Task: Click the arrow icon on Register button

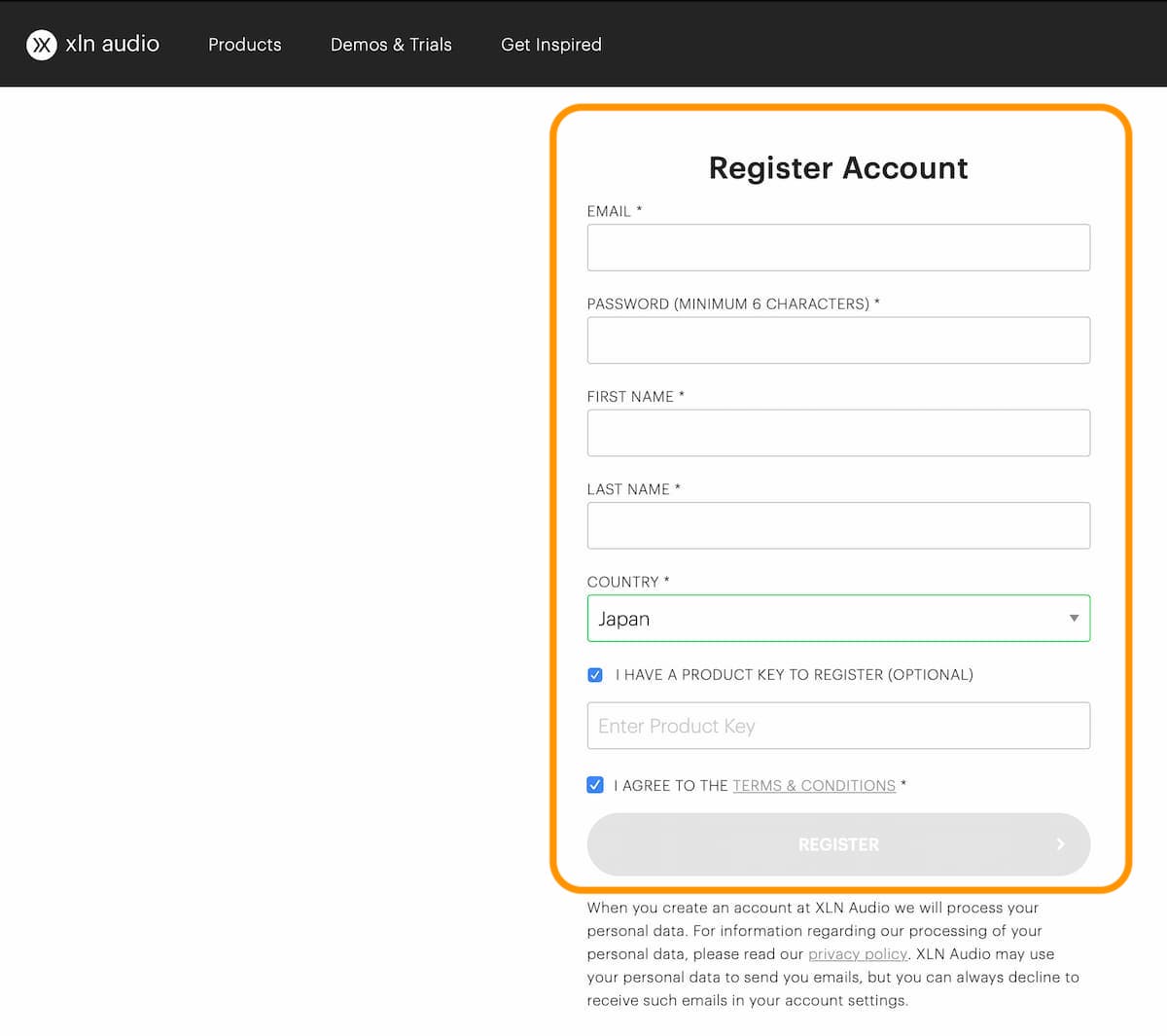Action: pyautogui.click(x=1060, y=844)
